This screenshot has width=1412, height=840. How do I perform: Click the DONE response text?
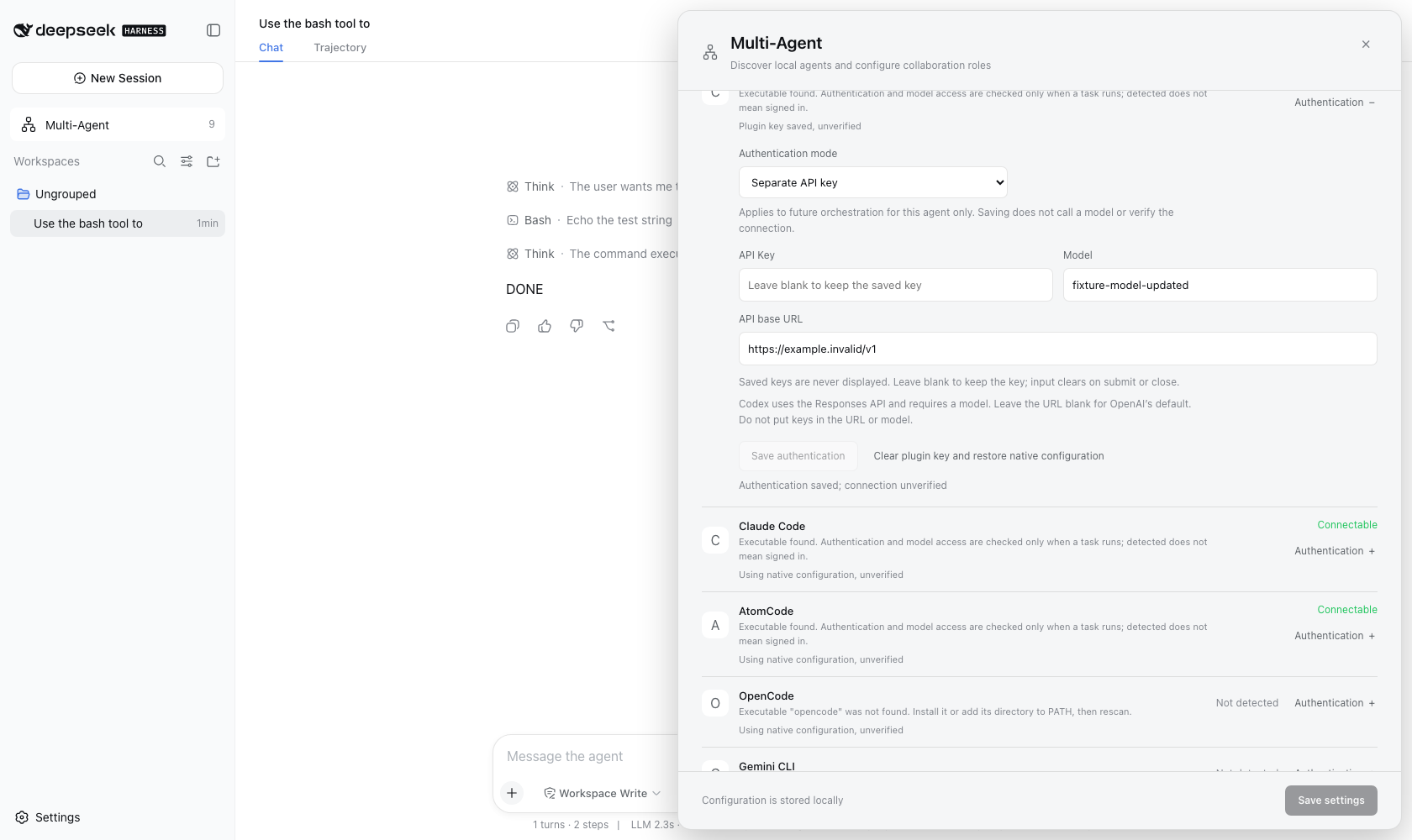pos(524,289)
